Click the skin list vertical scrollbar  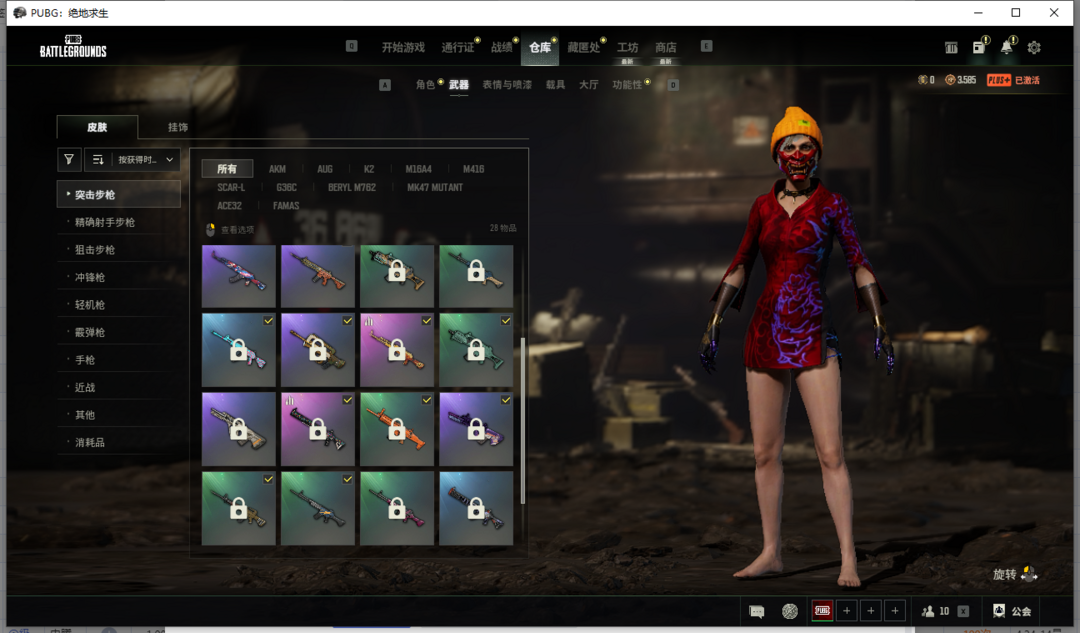[523, 420]
